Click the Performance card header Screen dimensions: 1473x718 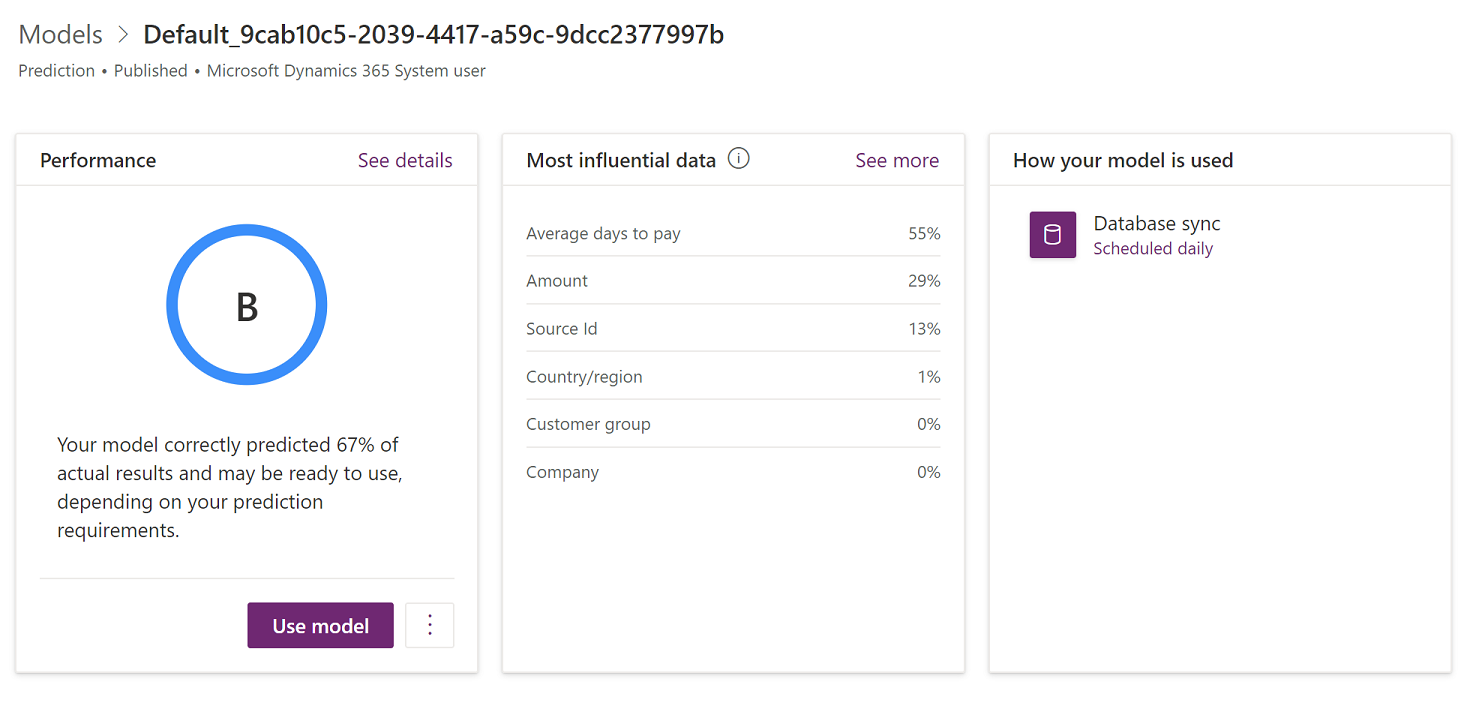[x=97, y=159]
